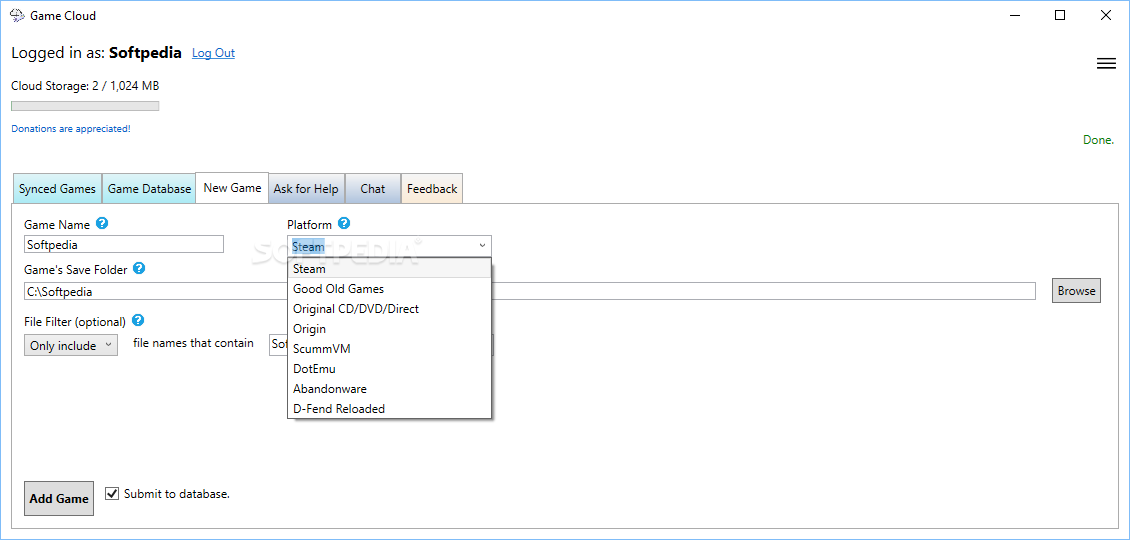Open the Only include dropdown
Image resolution: width=1130 pixels, height=540 pixels.
click(x=71, y=345)
